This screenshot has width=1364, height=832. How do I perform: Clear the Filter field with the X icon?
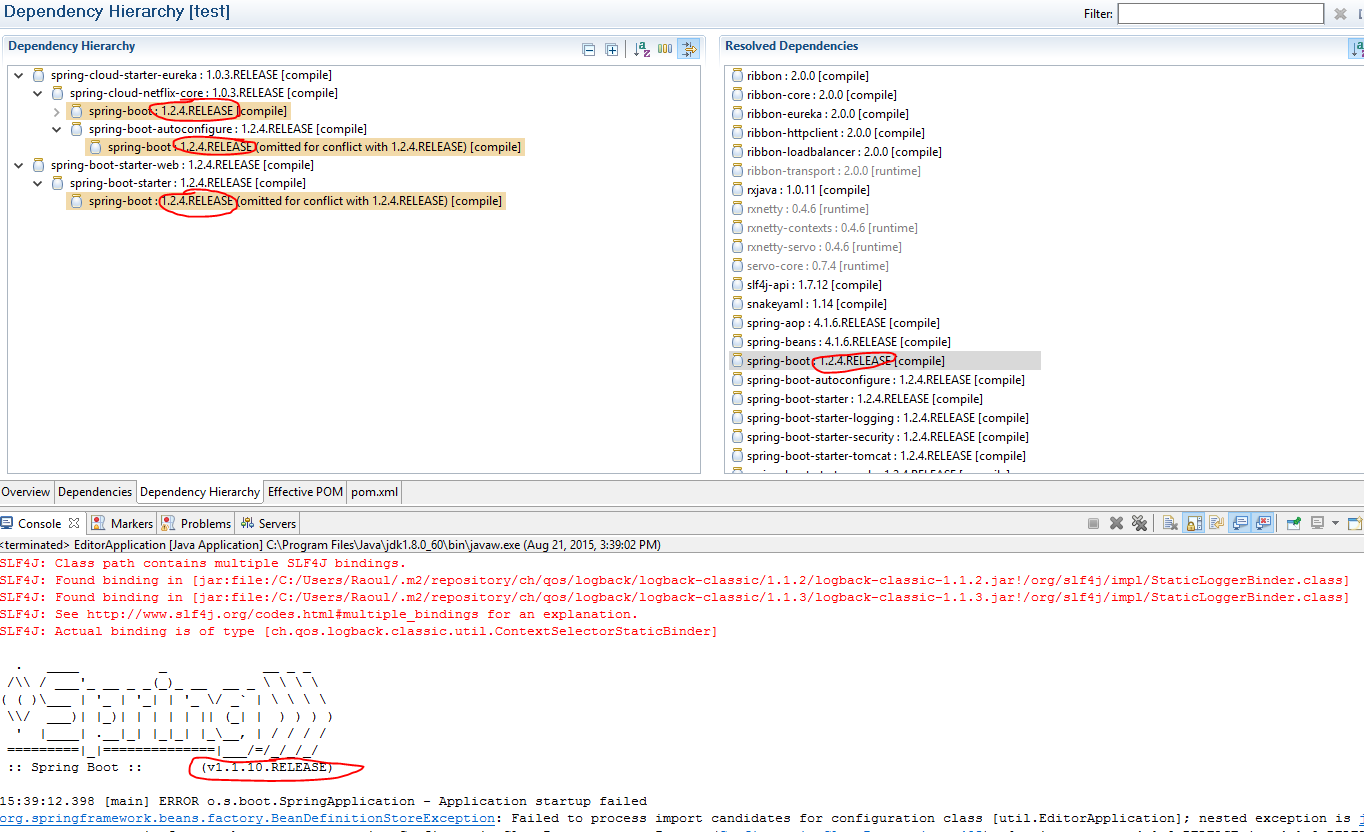click(1341, 14)
